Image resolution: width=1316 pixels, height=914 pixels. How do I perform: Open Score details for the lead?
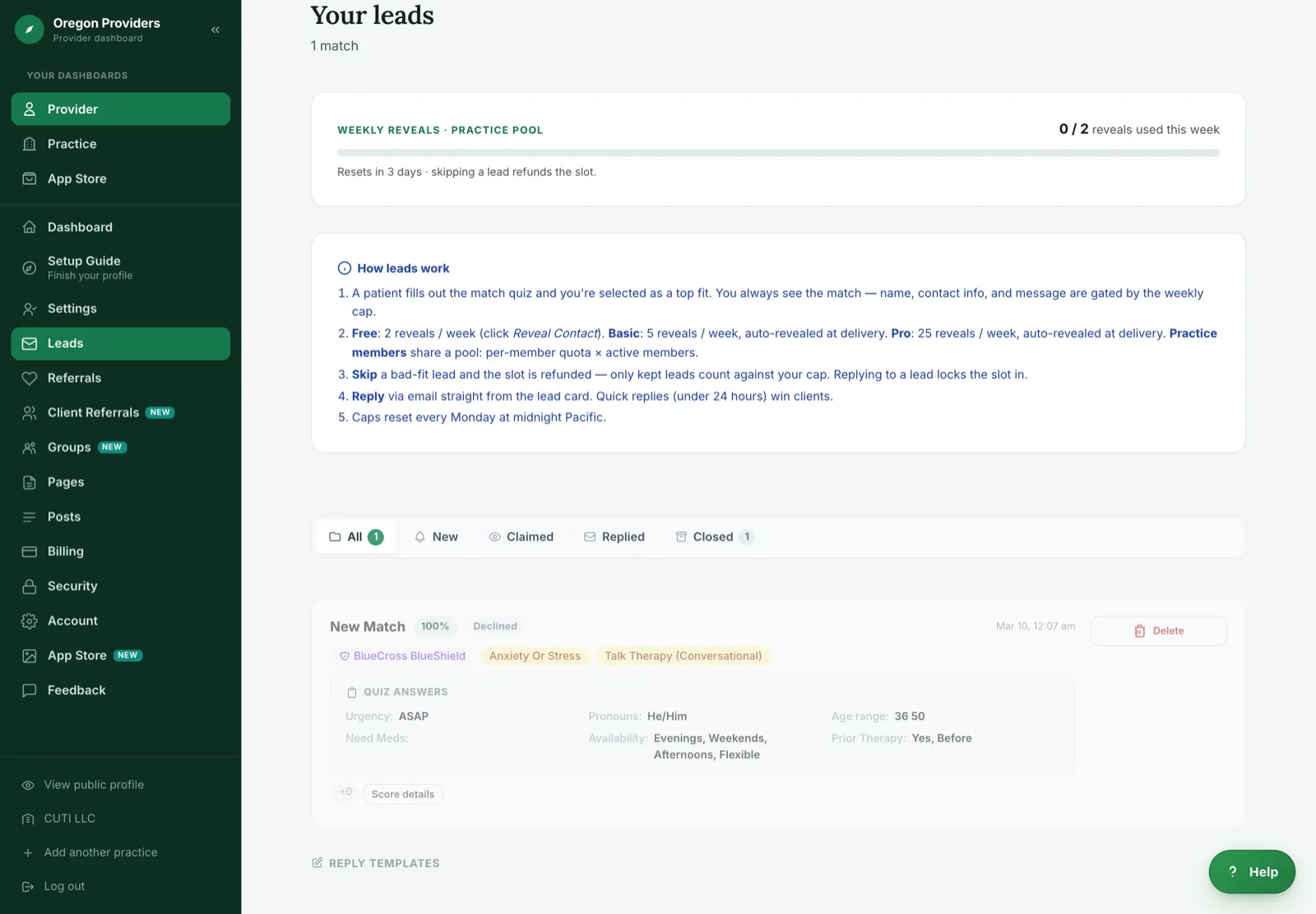coord(403,794)
